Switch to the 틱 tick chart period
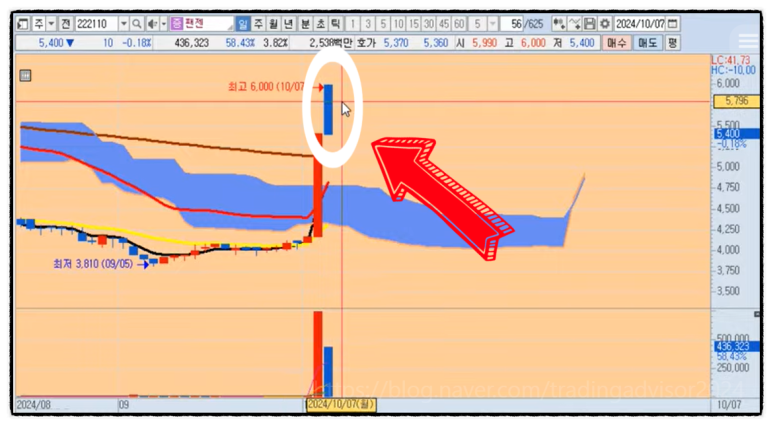773x426 pixels. tap(336, 24)
